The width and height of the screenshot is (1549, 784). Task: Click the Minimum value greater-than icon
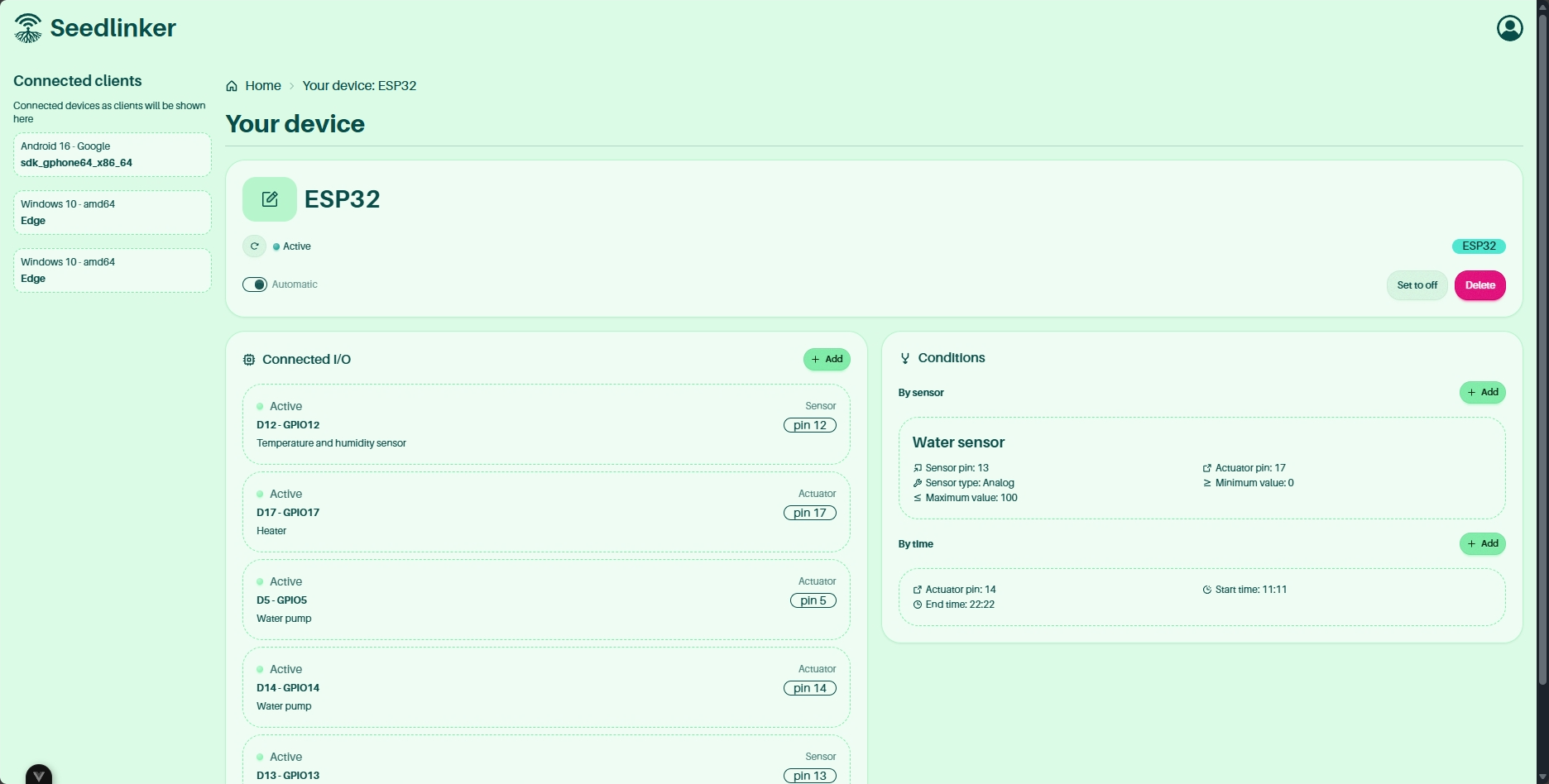(x=1207, y=483)
